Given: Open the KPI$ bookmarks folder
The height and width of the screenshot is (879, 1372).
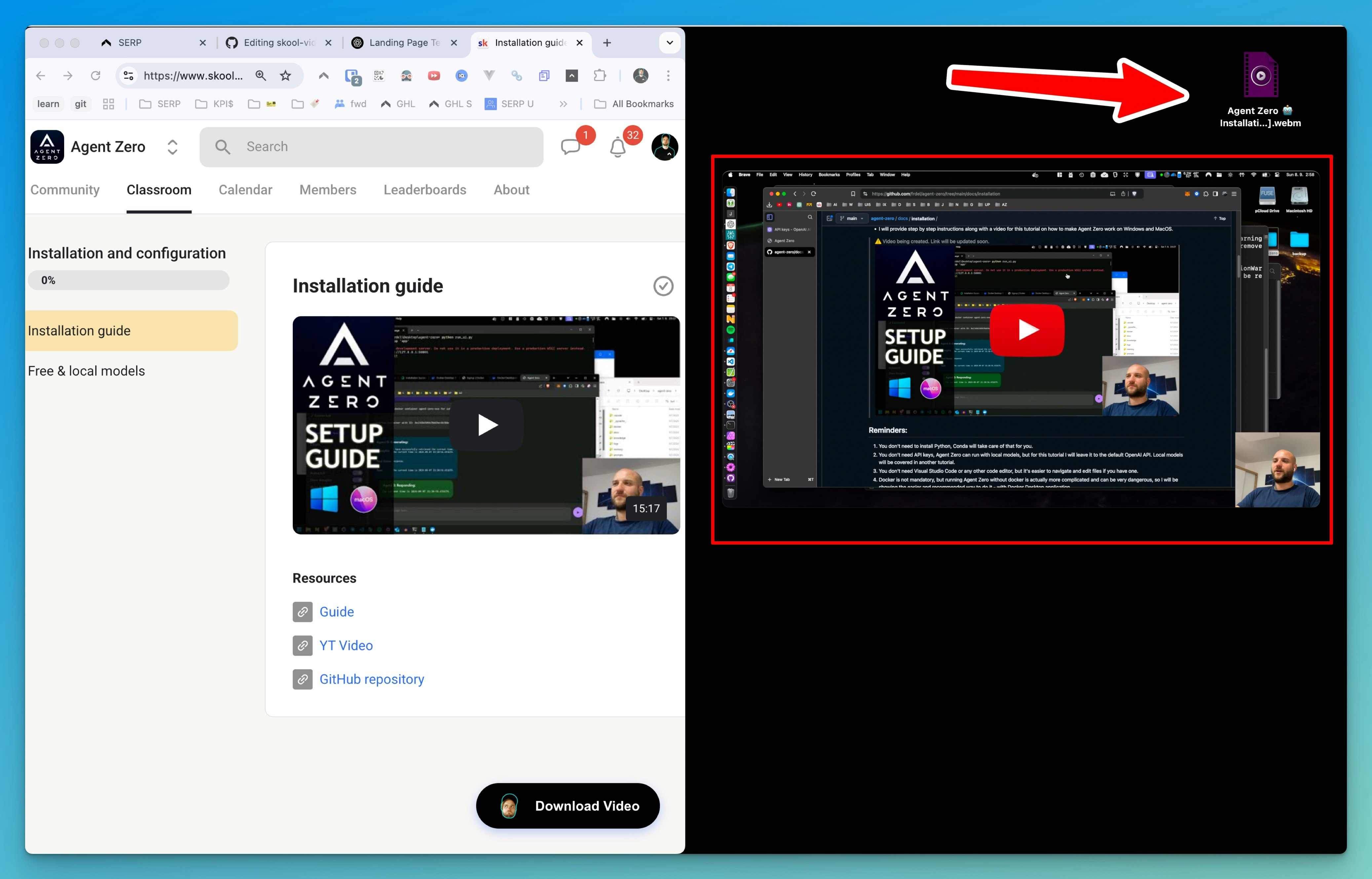Looking at the screenshot, I should tap(214, 104).
